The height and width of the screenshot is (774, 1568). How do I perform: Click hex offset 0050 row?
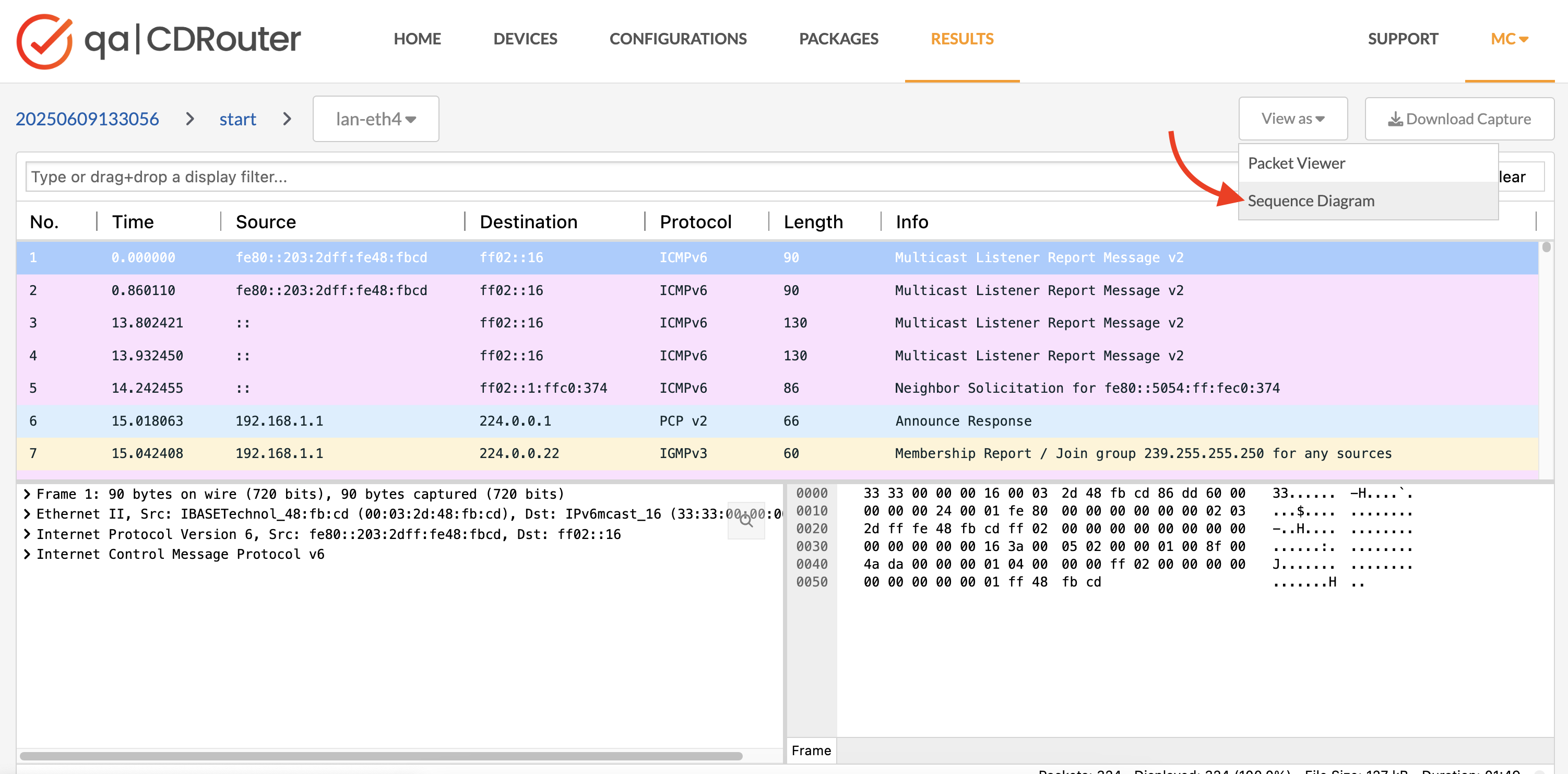point(812,582)
